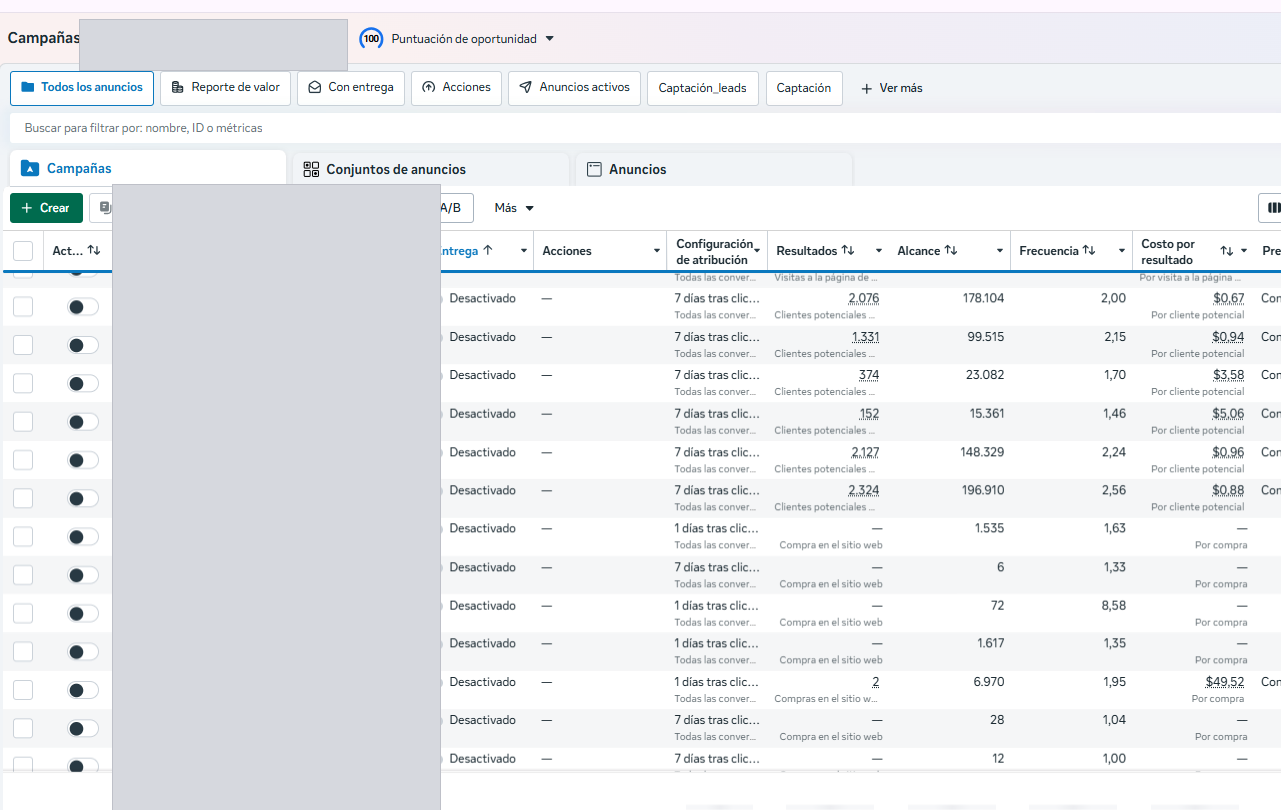Viewport: 1281px width, 810px height.
Task: Click the $0,67 cost per result value
Action: click(1228, 298)
